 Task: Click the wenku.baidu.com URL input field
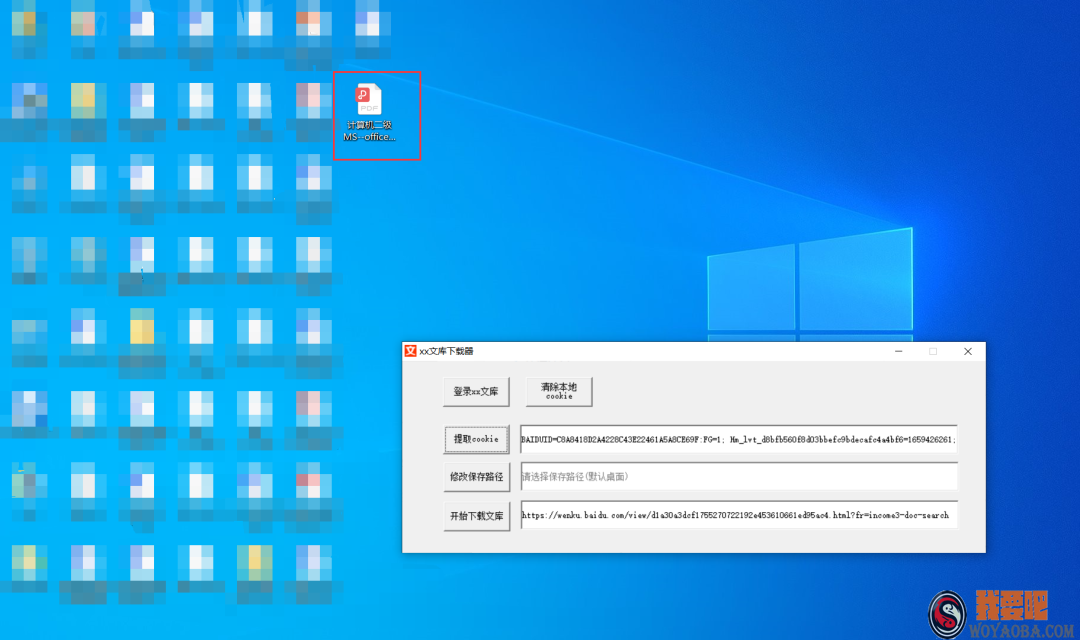click(738, 516)
